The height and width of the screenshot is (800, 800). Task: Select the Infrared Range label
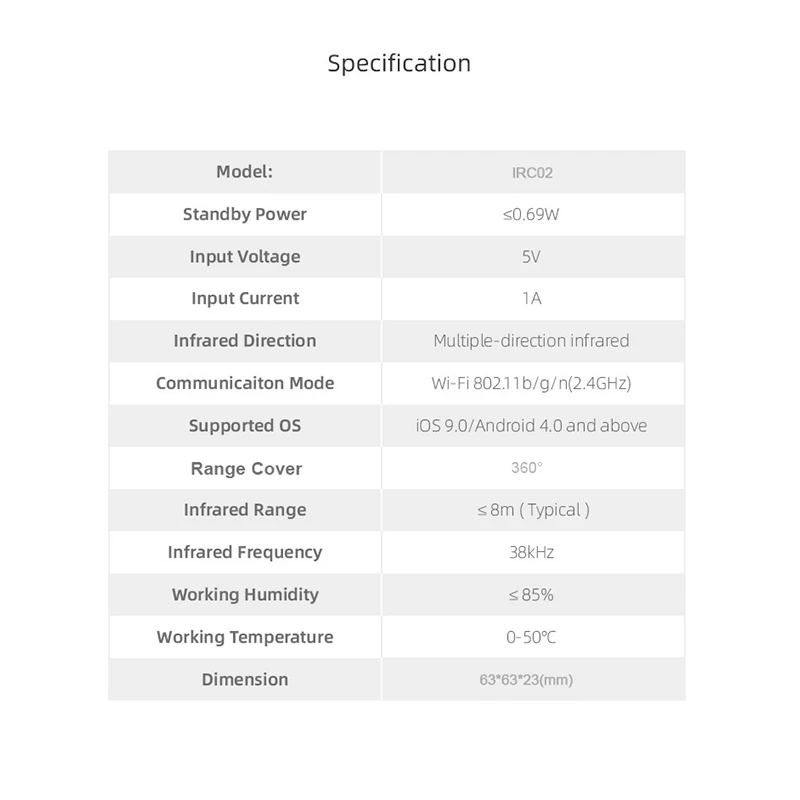click(x=244, y=510)
